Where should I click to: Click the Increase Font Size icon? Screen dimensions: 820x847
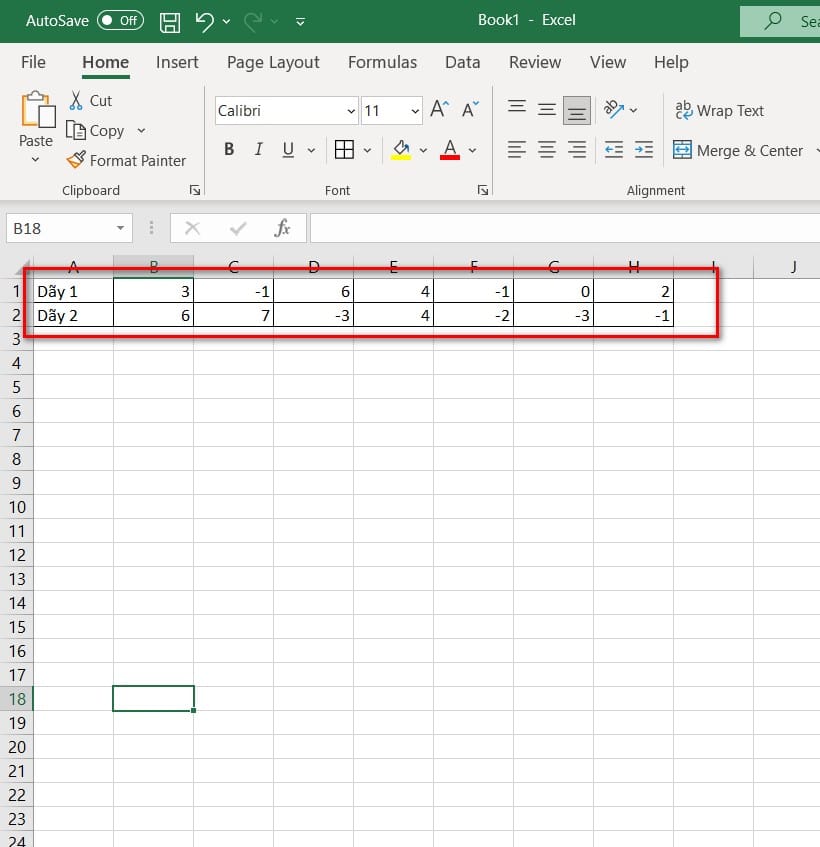439,110
